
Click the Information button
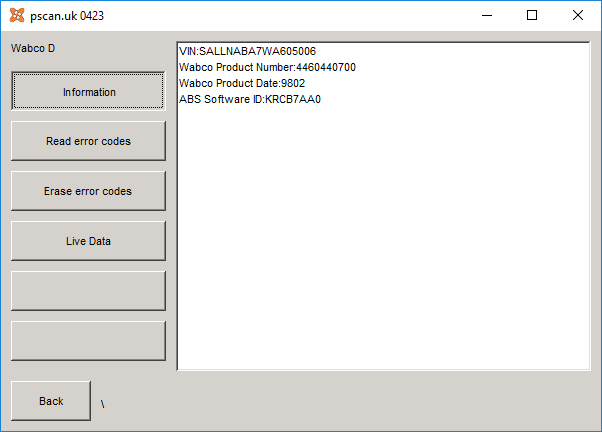(88, 91)
